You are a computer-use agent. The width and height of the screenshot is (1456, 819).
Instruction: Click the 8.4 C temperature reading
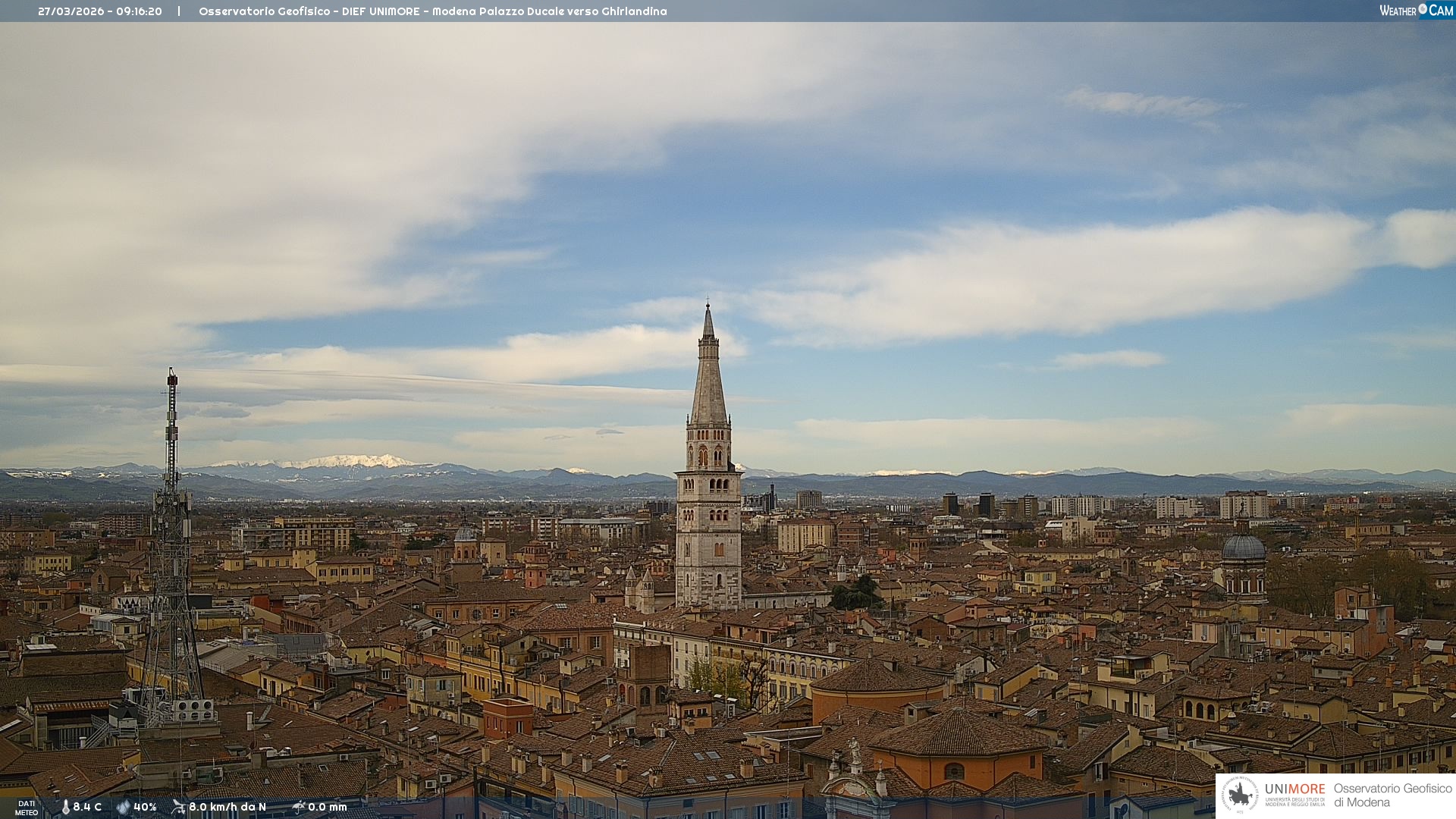click(x=87, y=807)
